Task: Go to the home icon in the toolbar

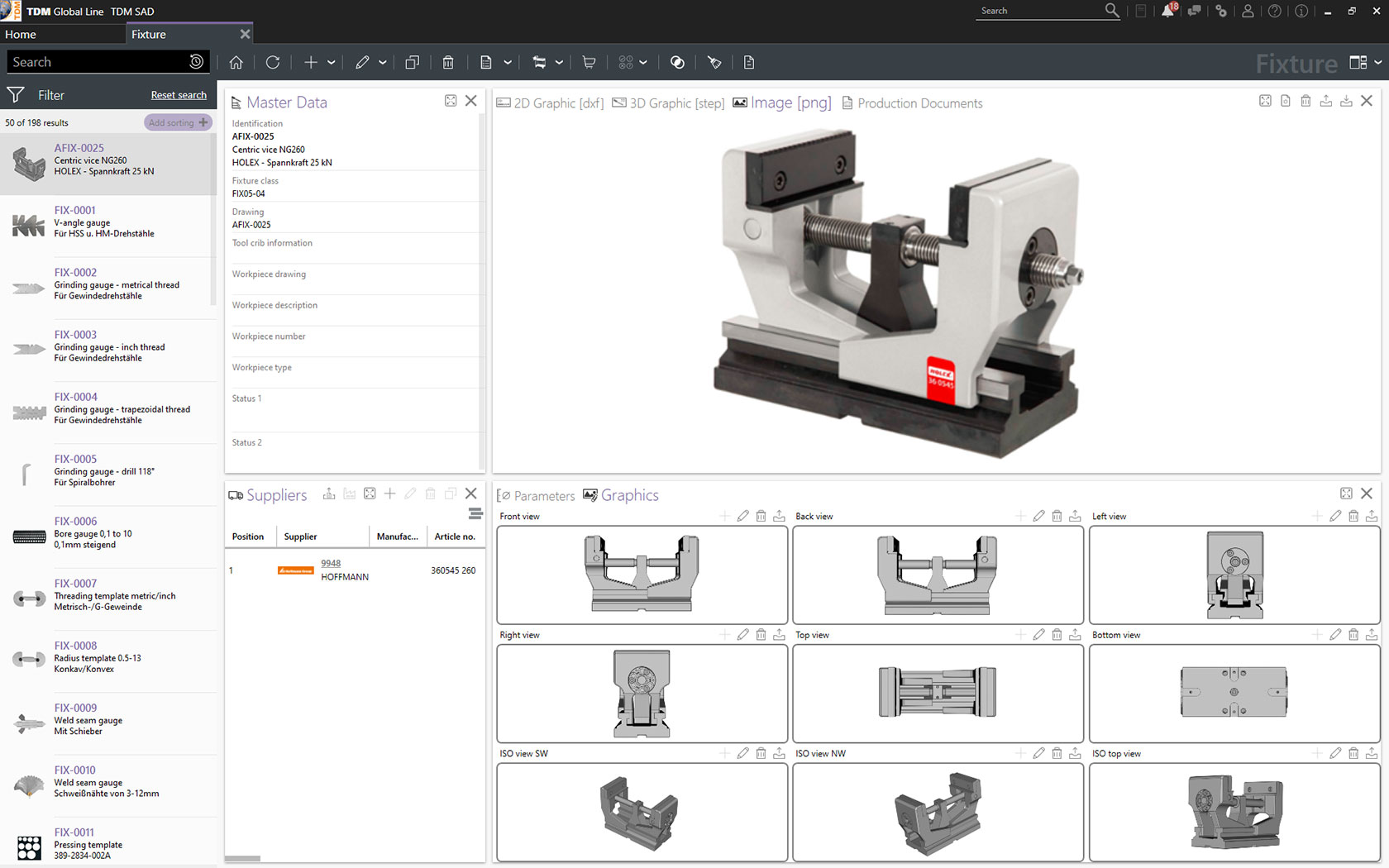Action: 236,62
